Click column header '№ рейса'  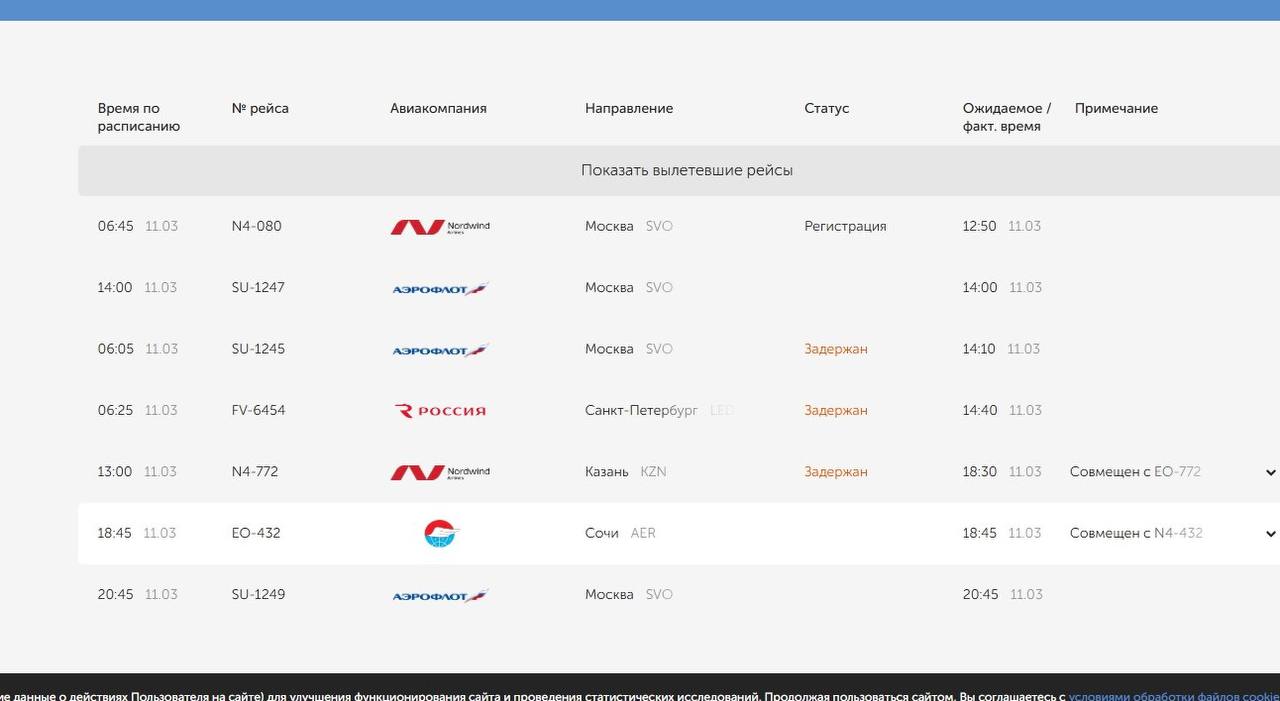(x=260, y=108)
